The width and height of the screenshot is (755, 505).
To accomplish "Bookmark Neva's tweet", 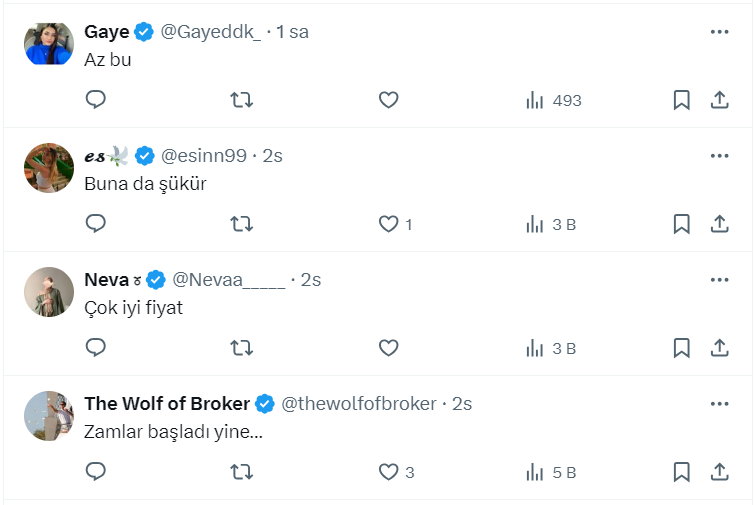I will coord(681,348).
